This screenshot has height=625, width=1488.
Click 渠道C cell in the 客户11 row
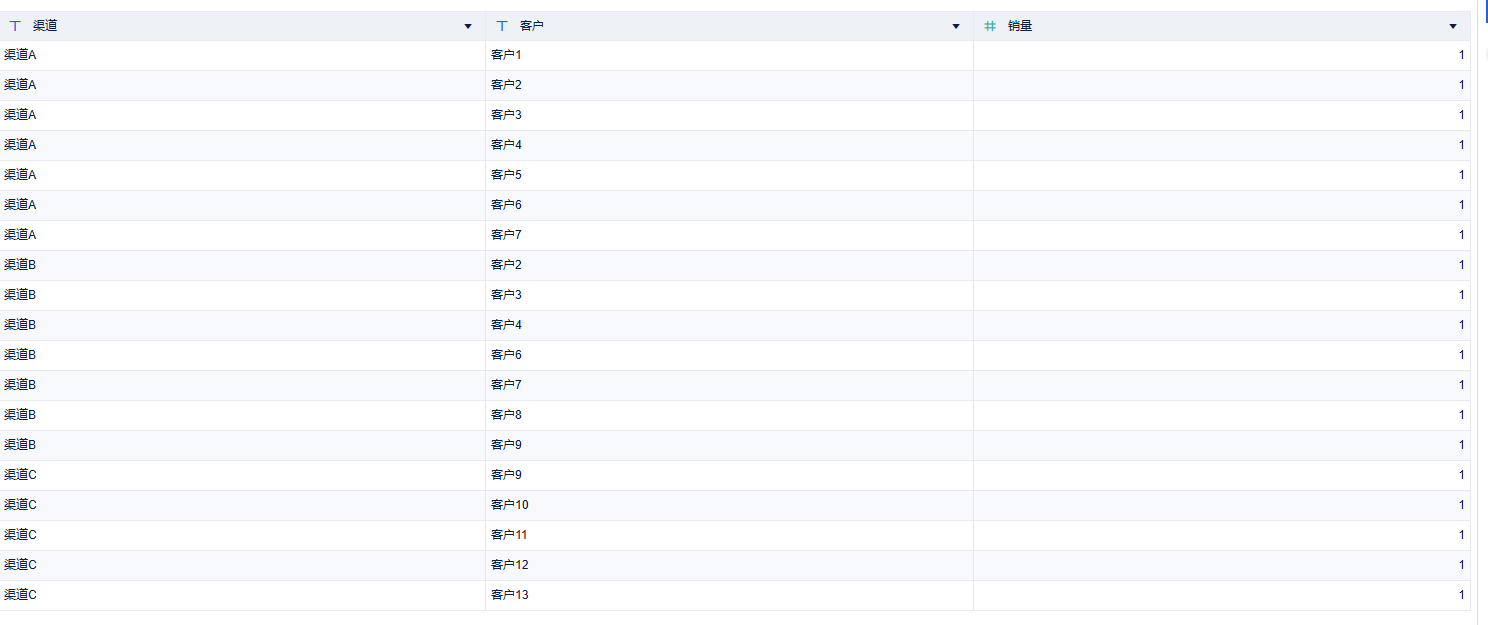242,535
